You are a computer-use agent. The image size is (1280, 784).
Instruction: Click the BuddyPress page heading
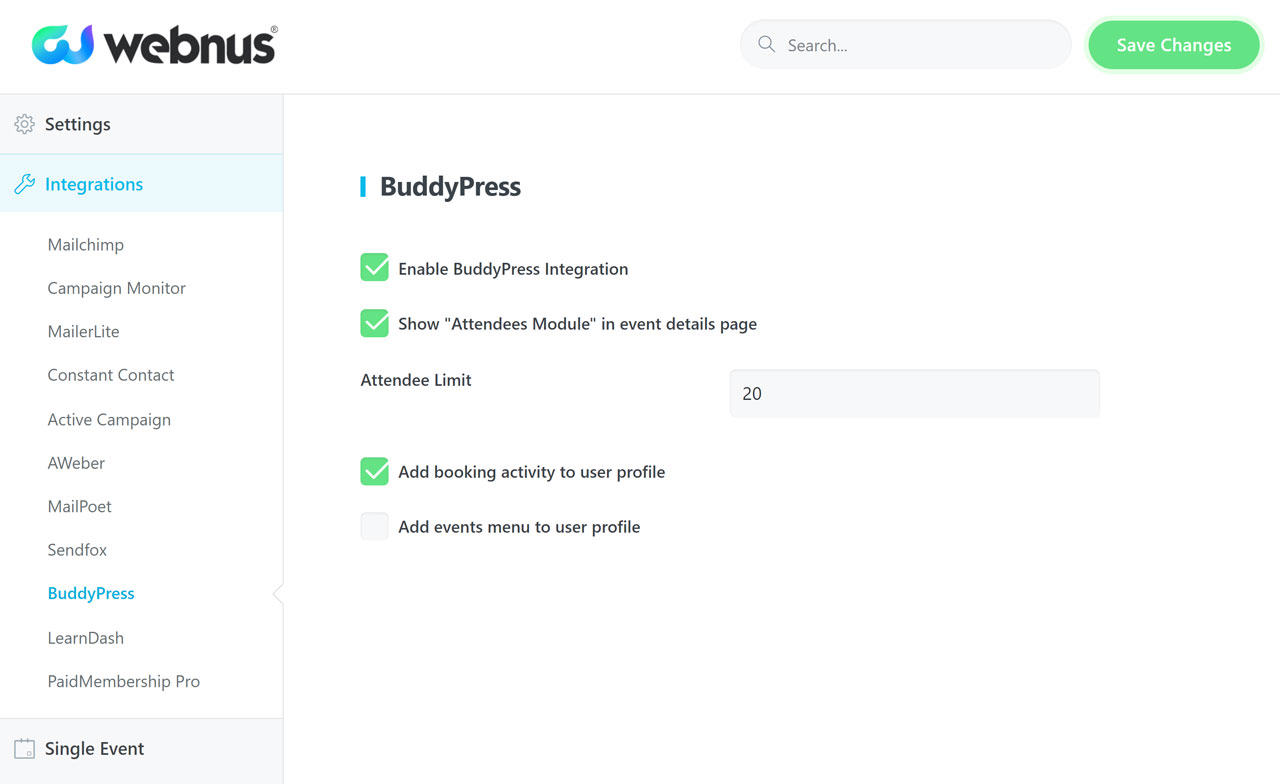(x=450, y=187)
